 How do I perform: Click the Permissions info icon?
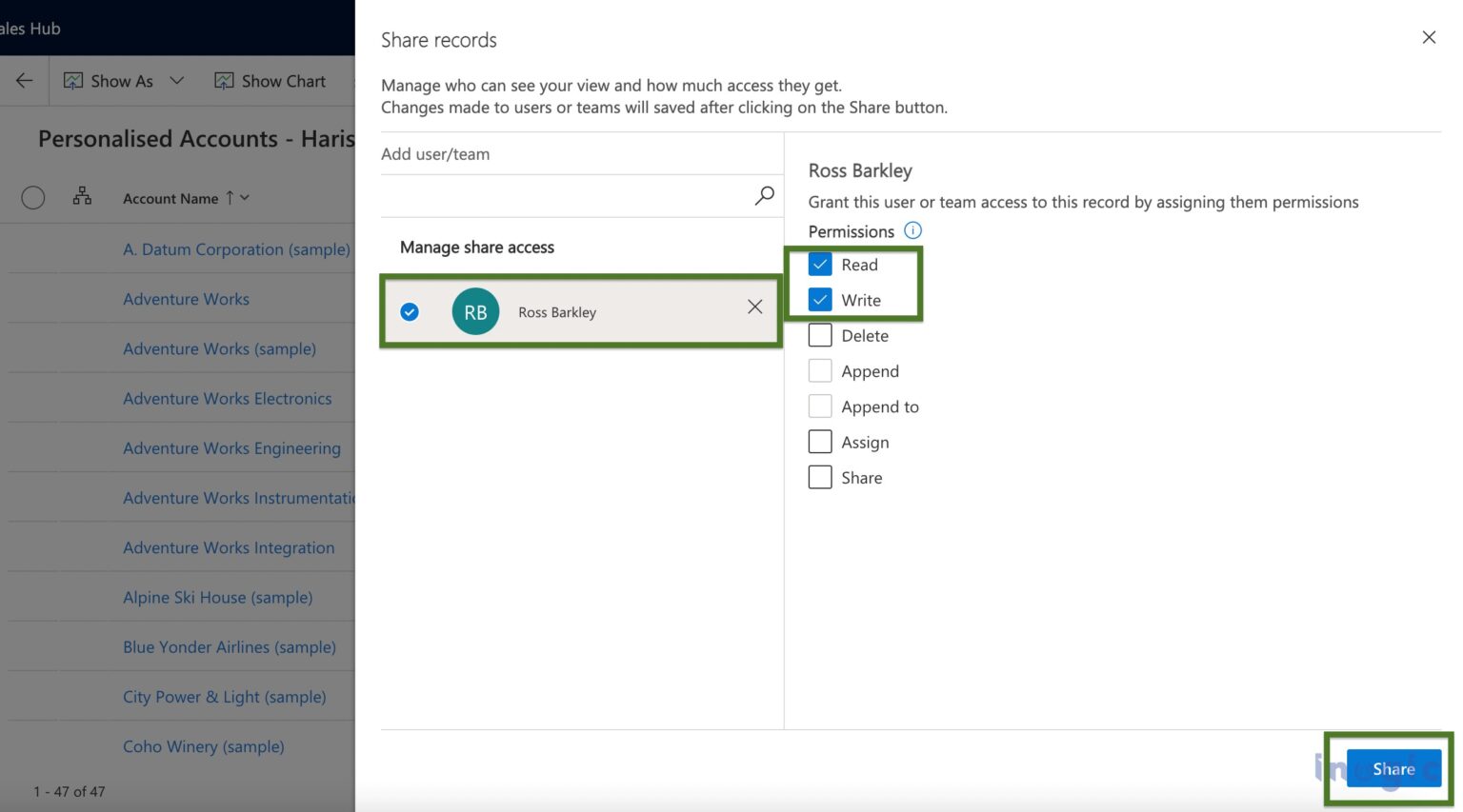pyautogui.click(x=912, y=230)
